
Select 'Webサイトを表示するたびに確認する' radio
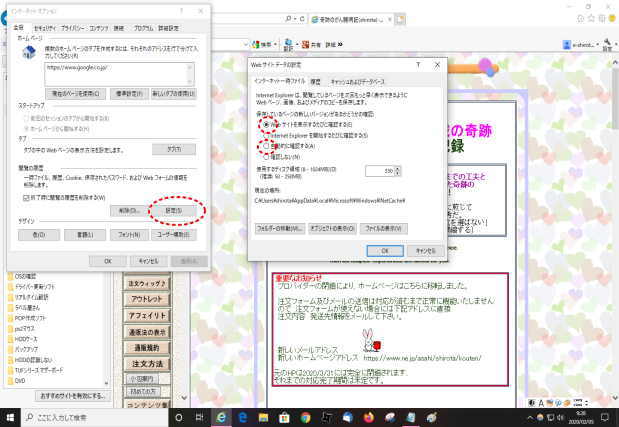[266, 124]
